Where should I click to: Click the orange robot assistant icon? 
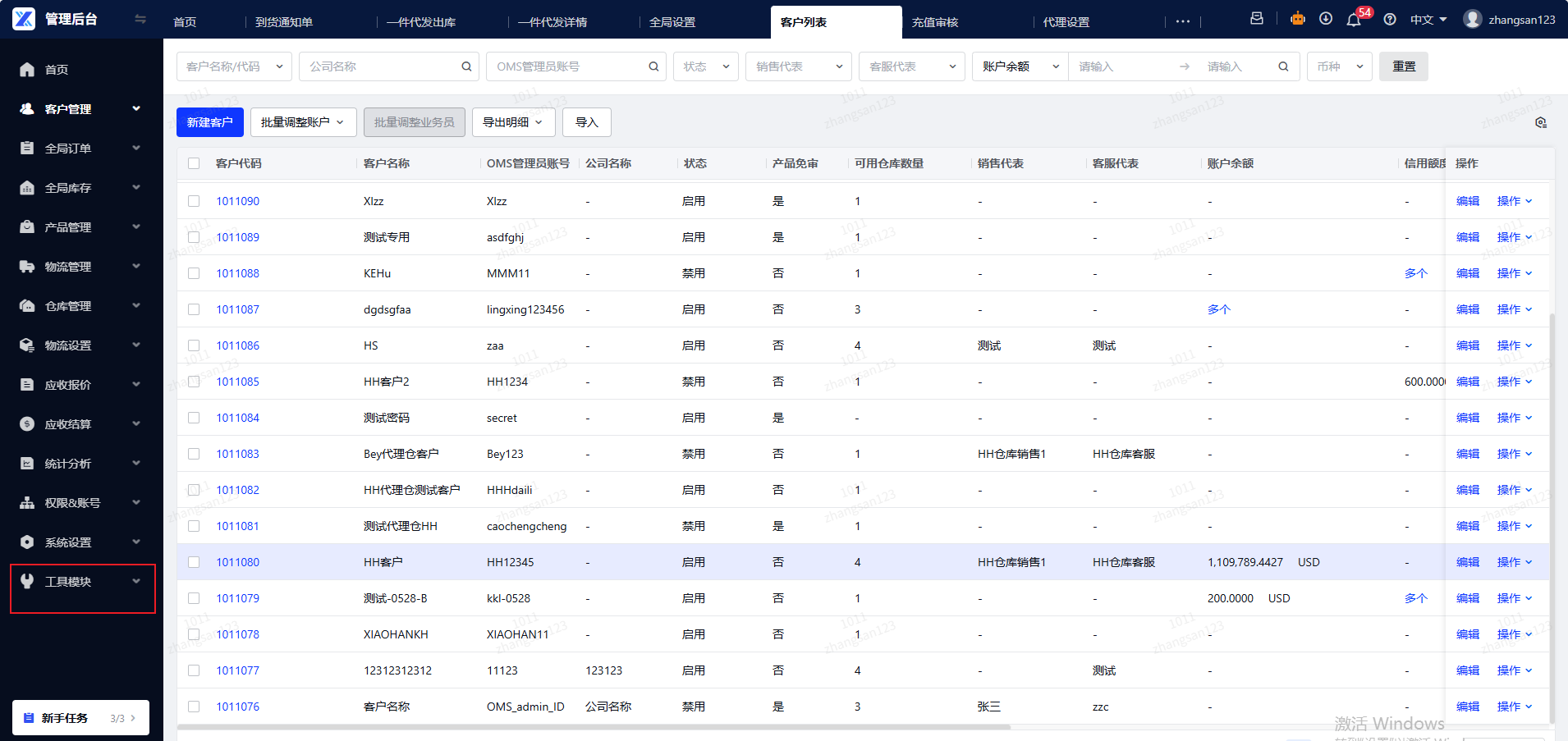point(1298,19)
